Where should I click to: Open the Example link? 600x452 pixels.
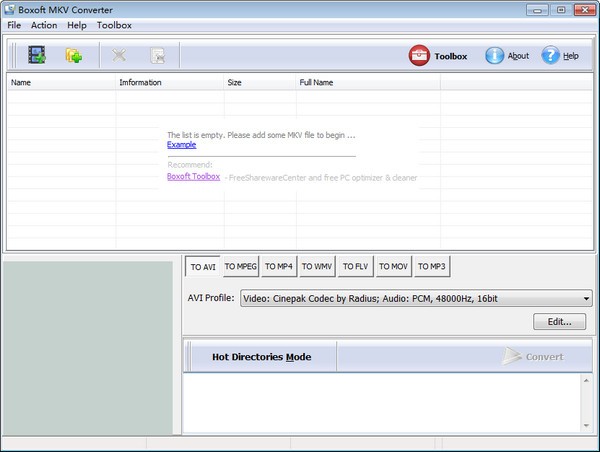coord(181,145)
